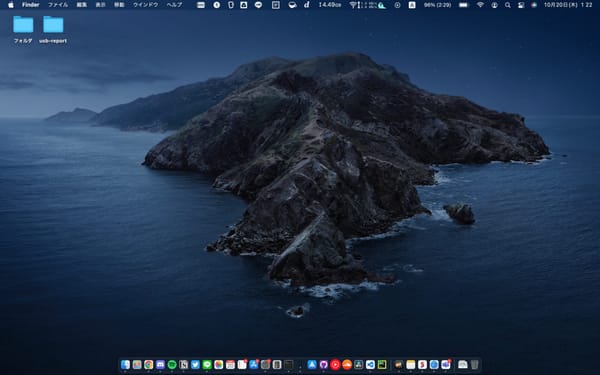Click the Spotlight search icon
The image size is (600, 375).
[507, 5]
